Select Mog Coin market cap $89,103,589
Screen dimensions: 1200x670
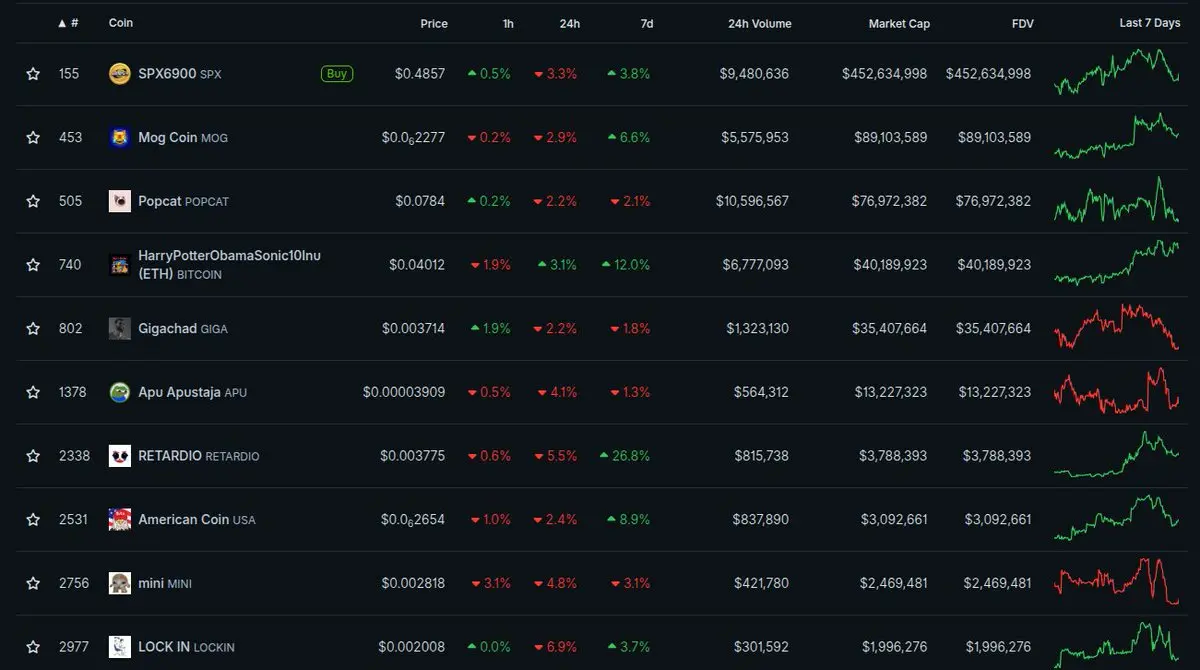890,138
